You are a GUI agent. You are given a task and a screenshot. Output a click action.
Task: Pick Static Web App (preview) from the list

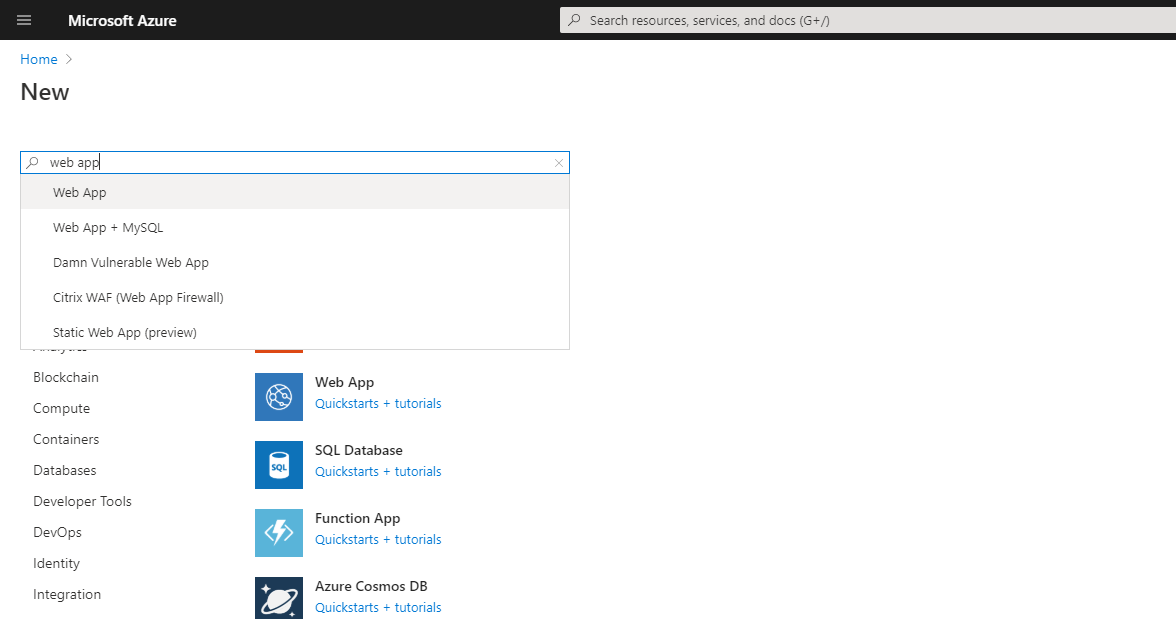click(125, 332)
